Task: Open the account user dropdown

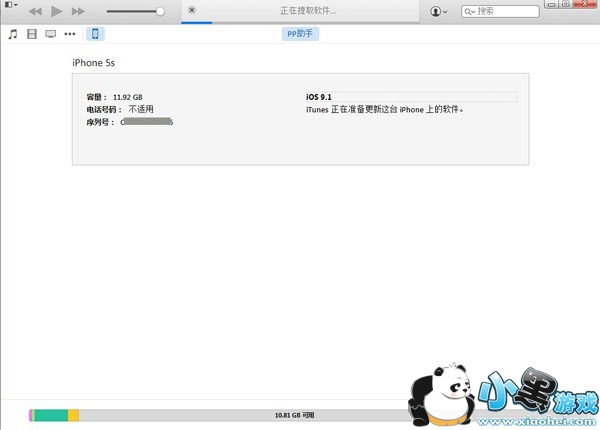Action: (439, 11)
